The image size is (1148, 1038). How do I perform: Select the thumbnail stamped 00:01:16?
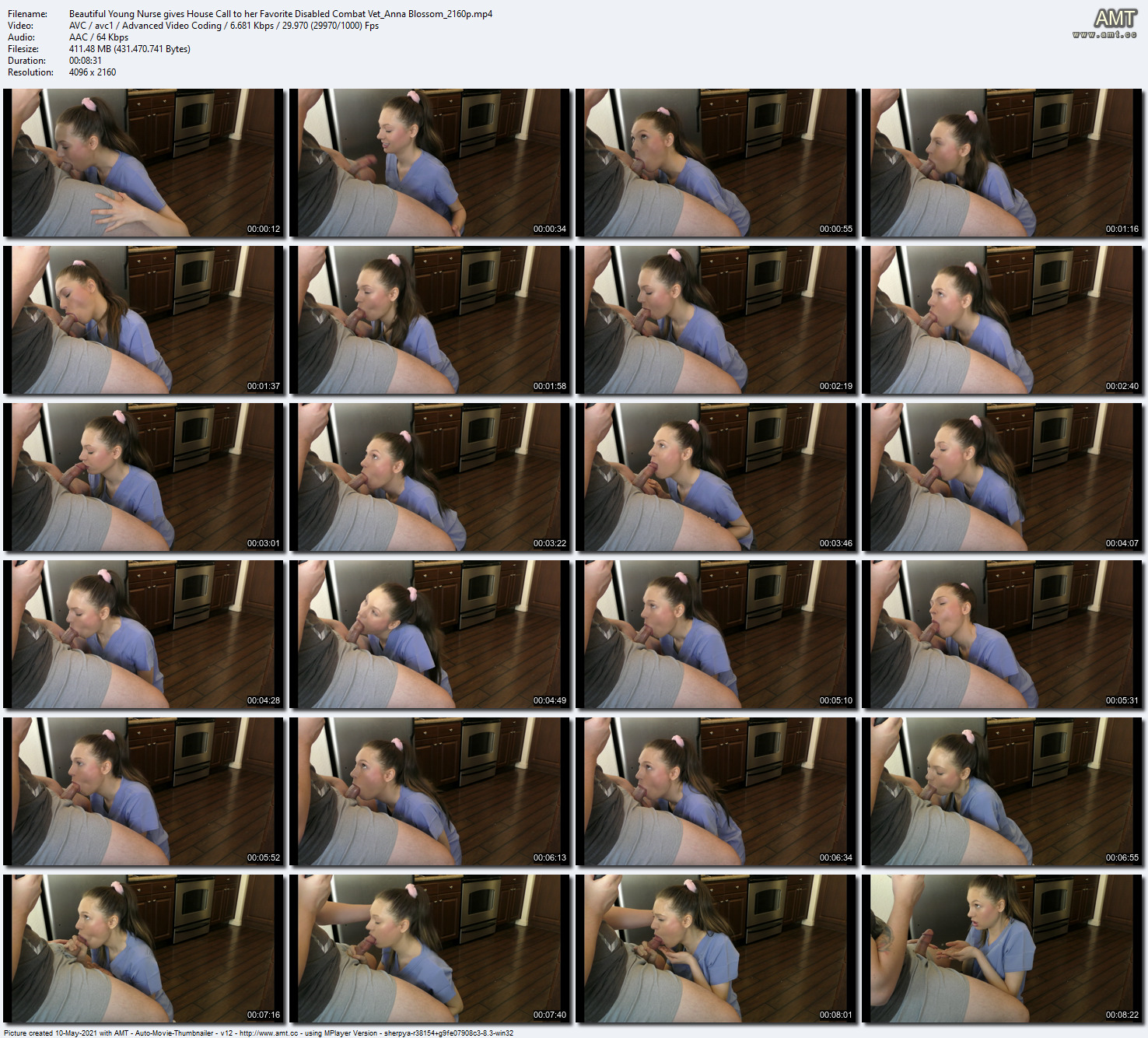click(1002, 162)
